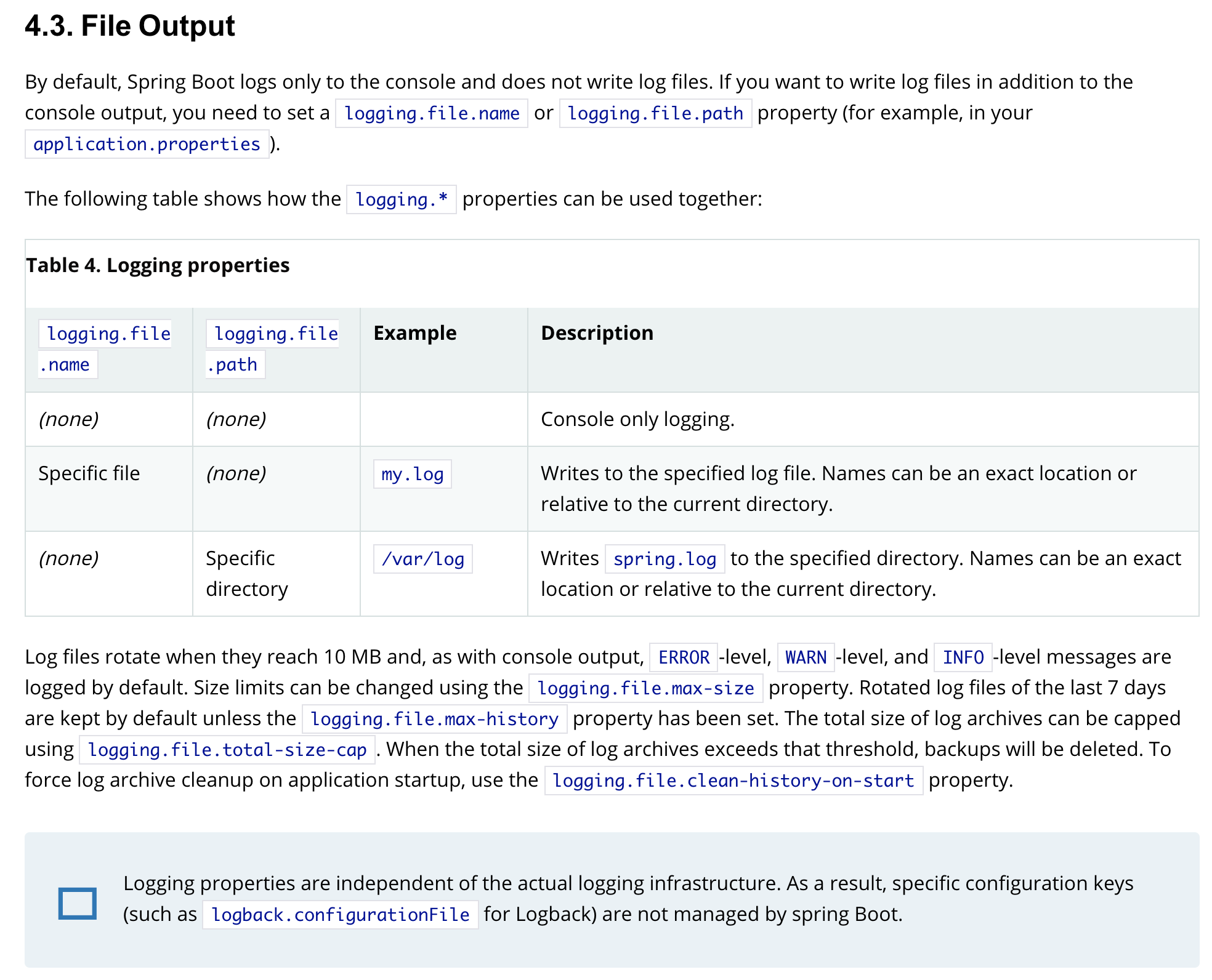The width and height of the screenshot is (1212, 980).
Task: Click the WARN level code label
Action: click(806, 657)
